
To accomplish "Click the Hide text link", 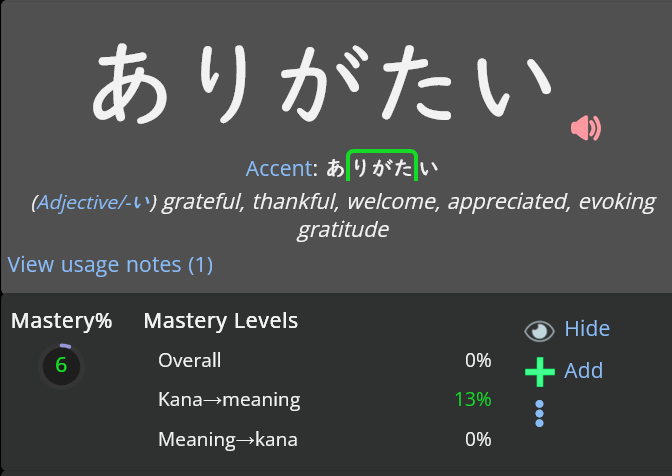I will 586,329.
